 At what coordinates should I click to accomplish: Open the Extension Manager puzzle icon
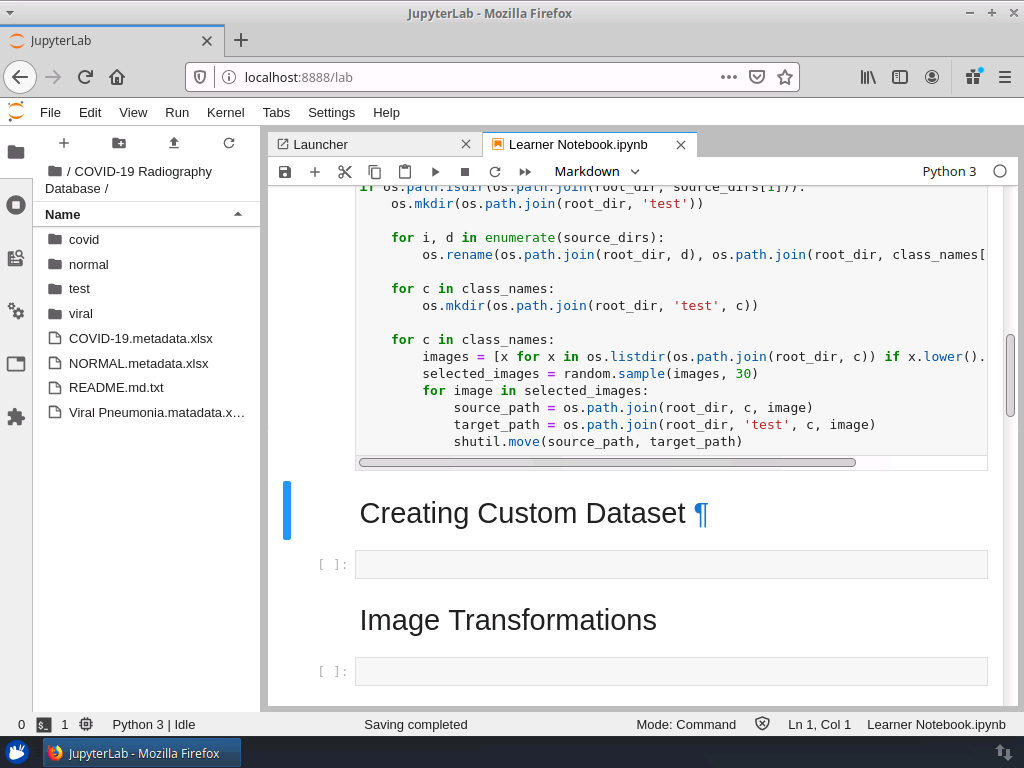click(16, 417)
